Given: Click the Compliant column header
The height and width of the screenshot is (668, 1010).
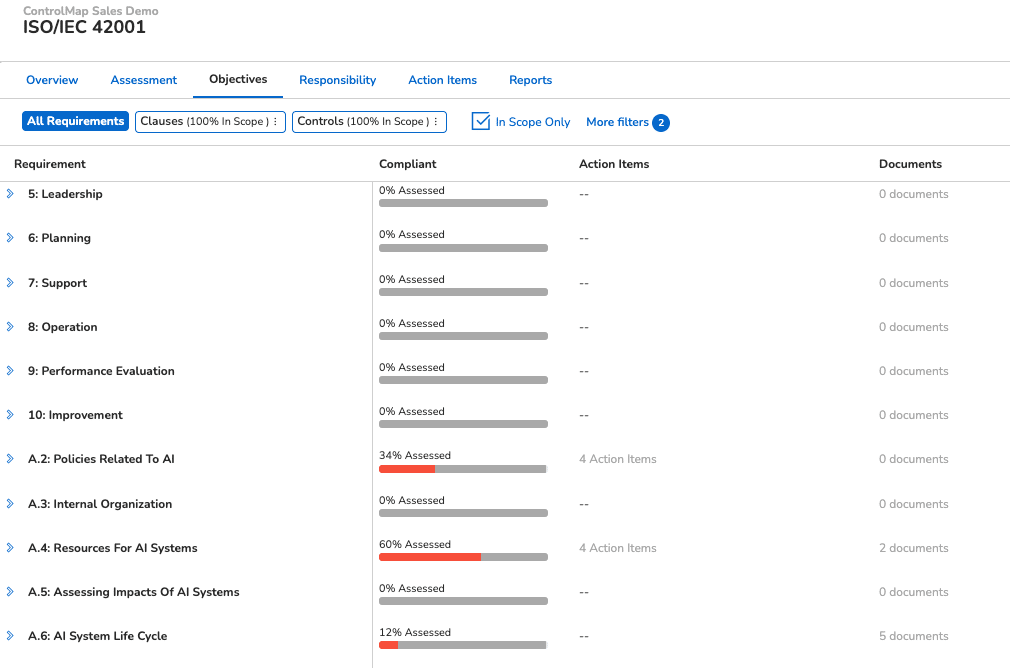Looking at the screenshot, I should tap(408, 164).
